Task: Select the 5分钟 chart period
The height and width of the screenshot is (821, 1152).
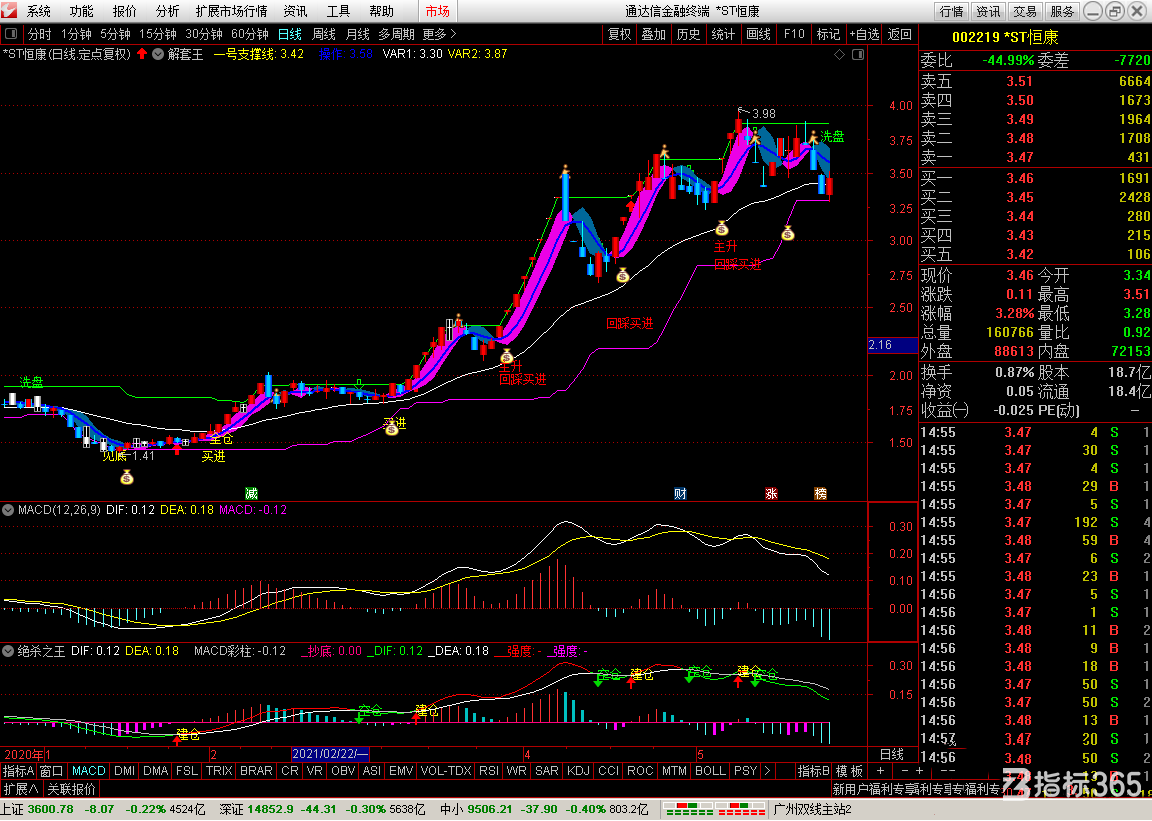Action: (115, 34)
